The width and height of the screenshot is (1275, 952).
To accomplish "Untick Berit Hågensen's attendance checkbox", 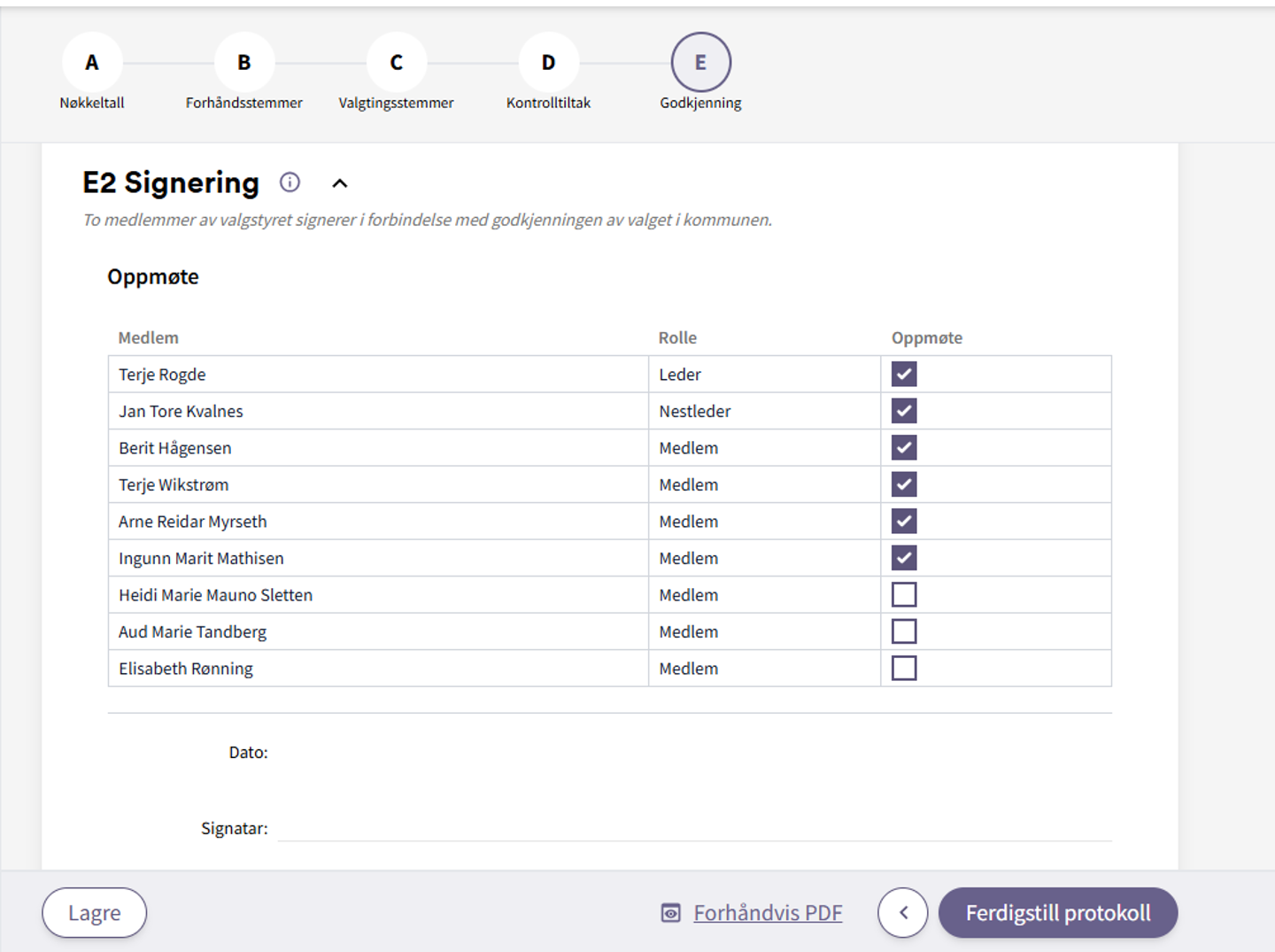I will coord(904,448).
